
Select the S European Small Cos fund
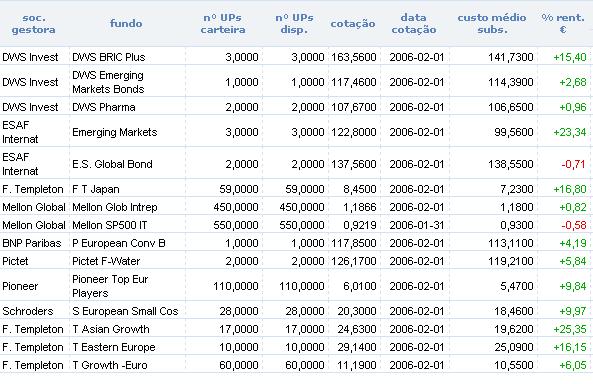(x=125, y=311)
